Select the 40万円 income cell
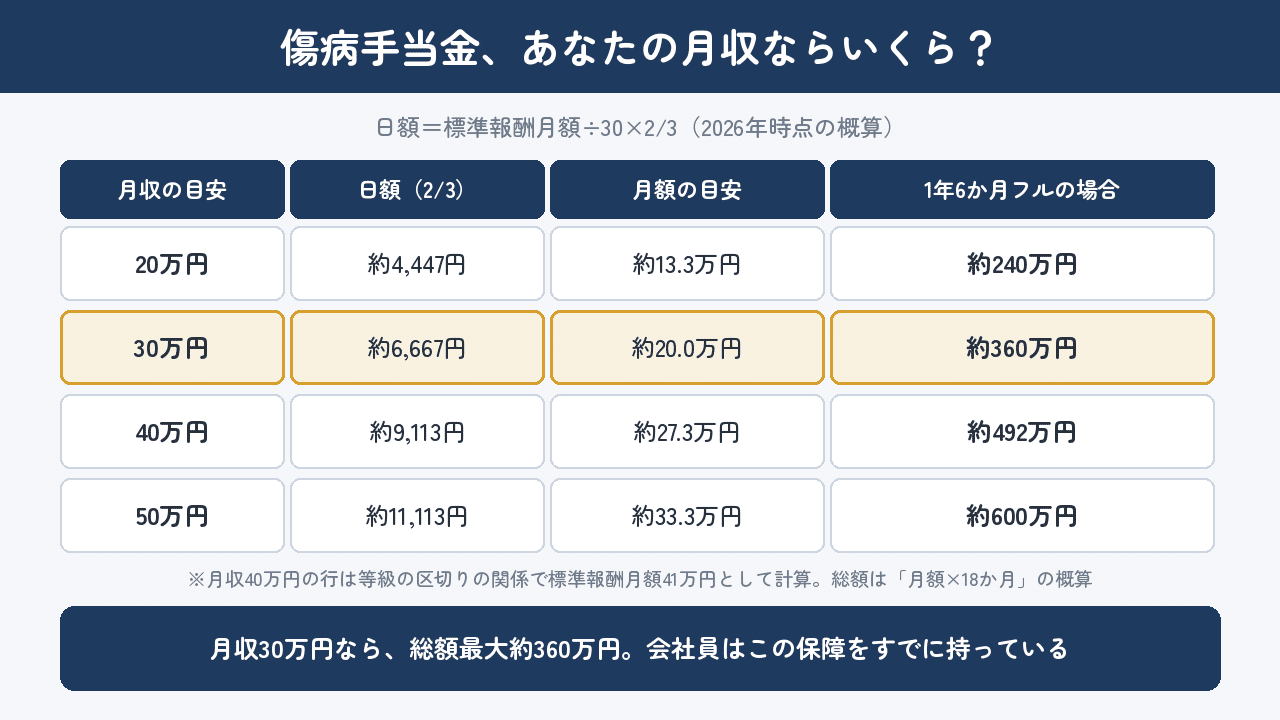The image size is (1280, 720). coord(172,432)
